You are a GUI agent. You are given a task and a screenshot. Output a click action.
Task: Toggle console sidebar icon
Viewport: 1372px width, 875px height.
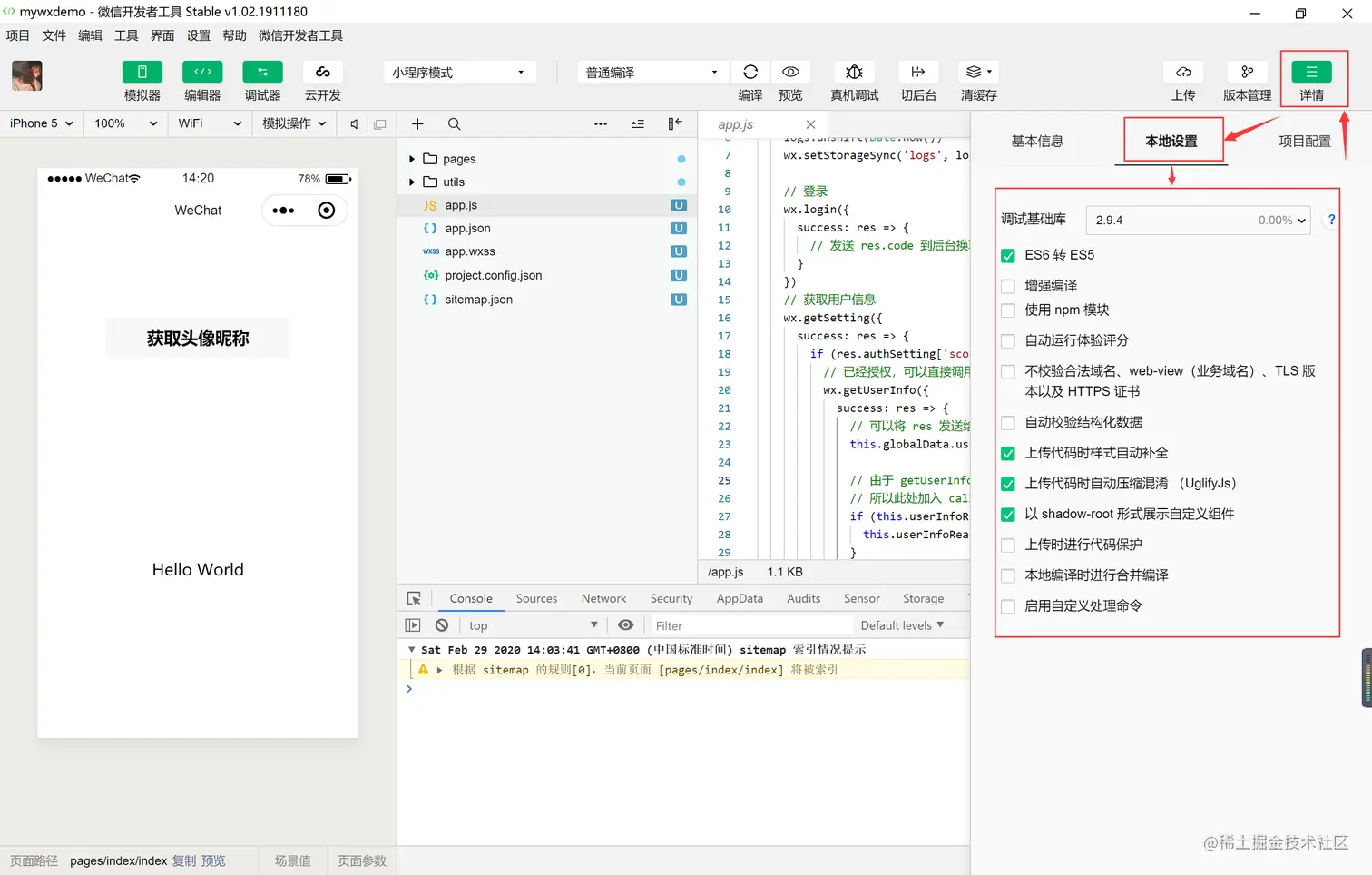click(413, 625)
